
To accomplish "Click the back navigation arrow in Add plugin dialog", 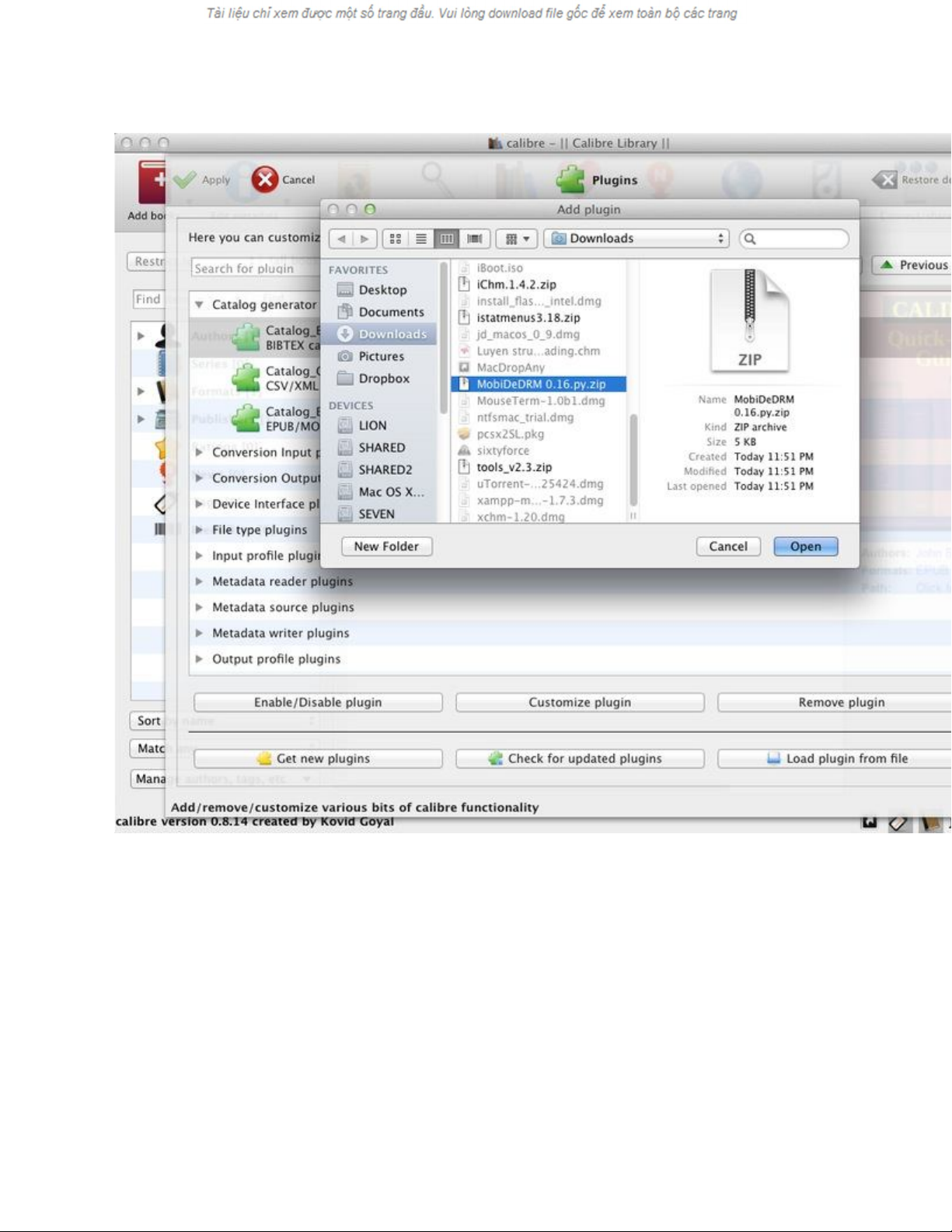I will click(341, 239).
